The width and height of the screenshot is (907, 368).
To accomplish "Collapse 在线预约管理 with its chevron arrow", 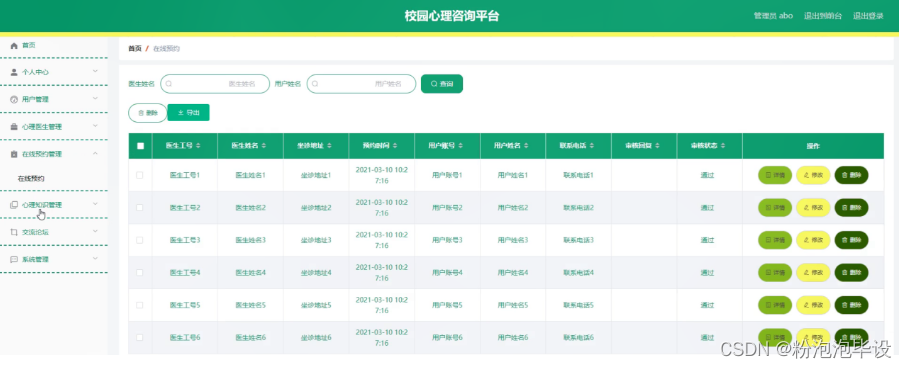I will click(95, 153).
